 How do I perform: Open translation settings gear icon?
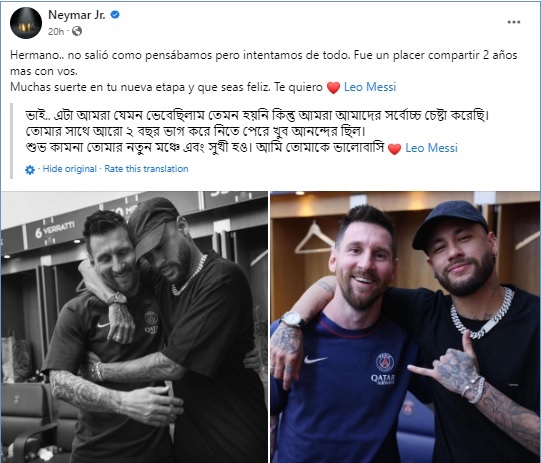30,169
